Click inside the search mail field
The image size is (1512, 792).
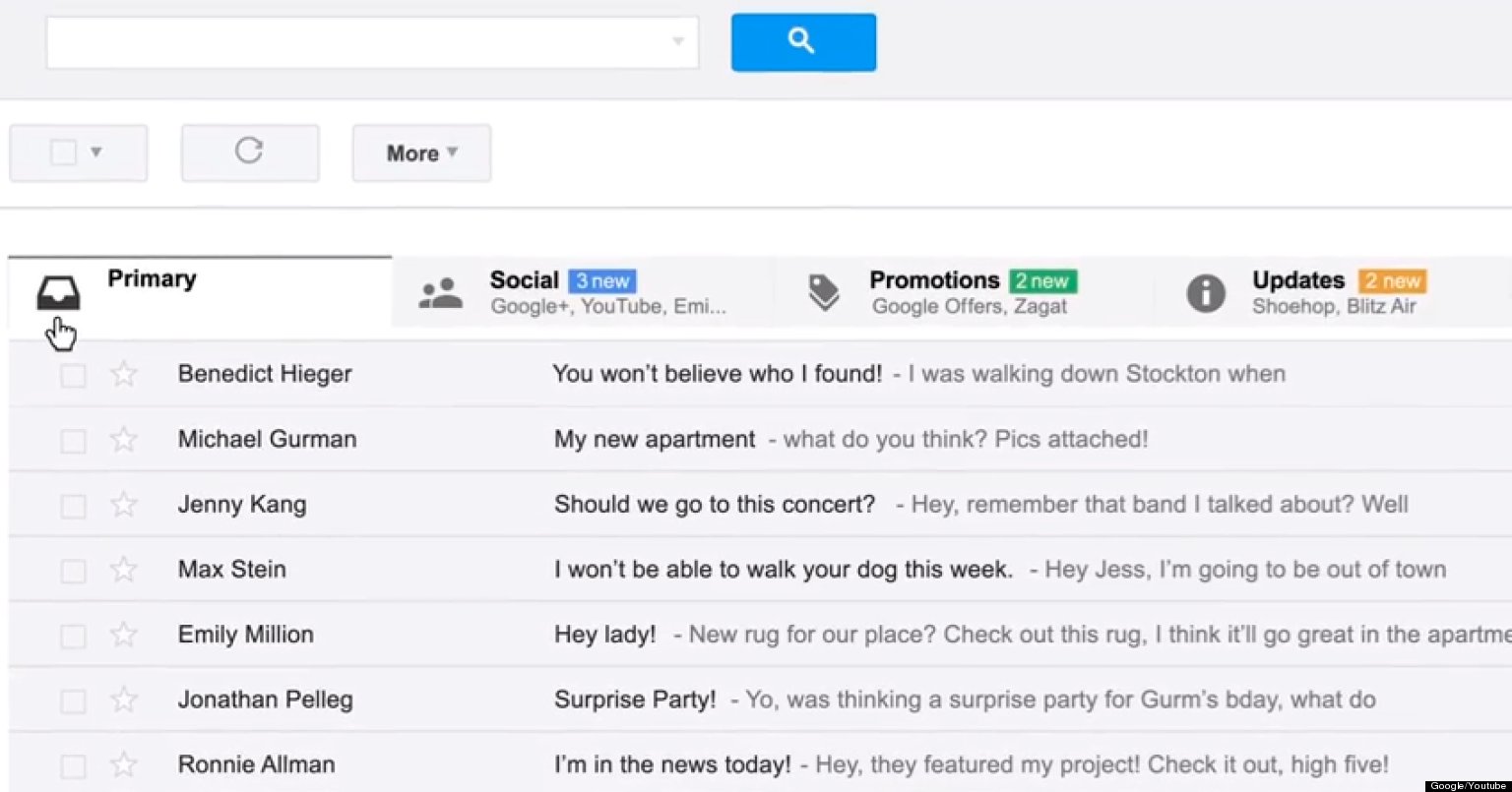click(354, 42)
